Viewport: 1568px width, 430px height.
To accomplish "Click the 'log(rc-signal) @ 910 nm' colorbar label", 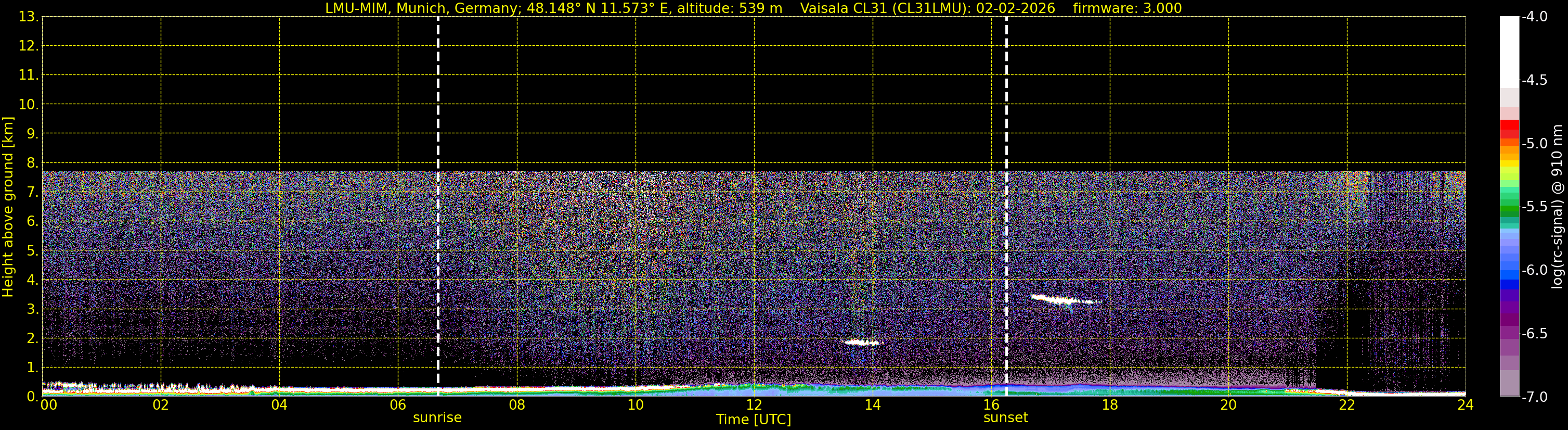I will pyautogui.click(x=1557, y=207).
